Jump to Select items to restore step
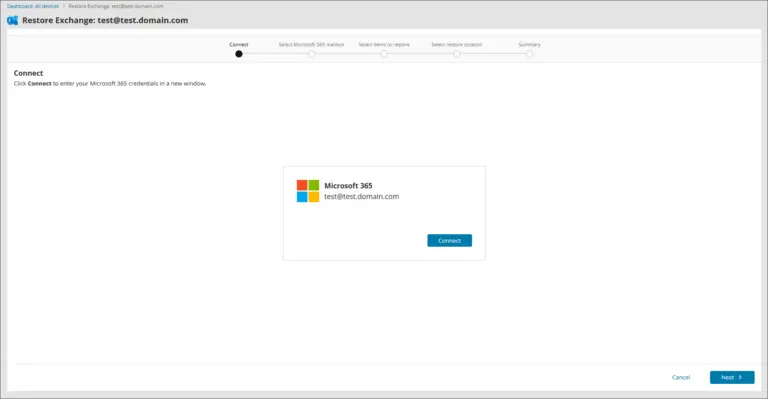The image size is (768, 399). coord(384,45)
